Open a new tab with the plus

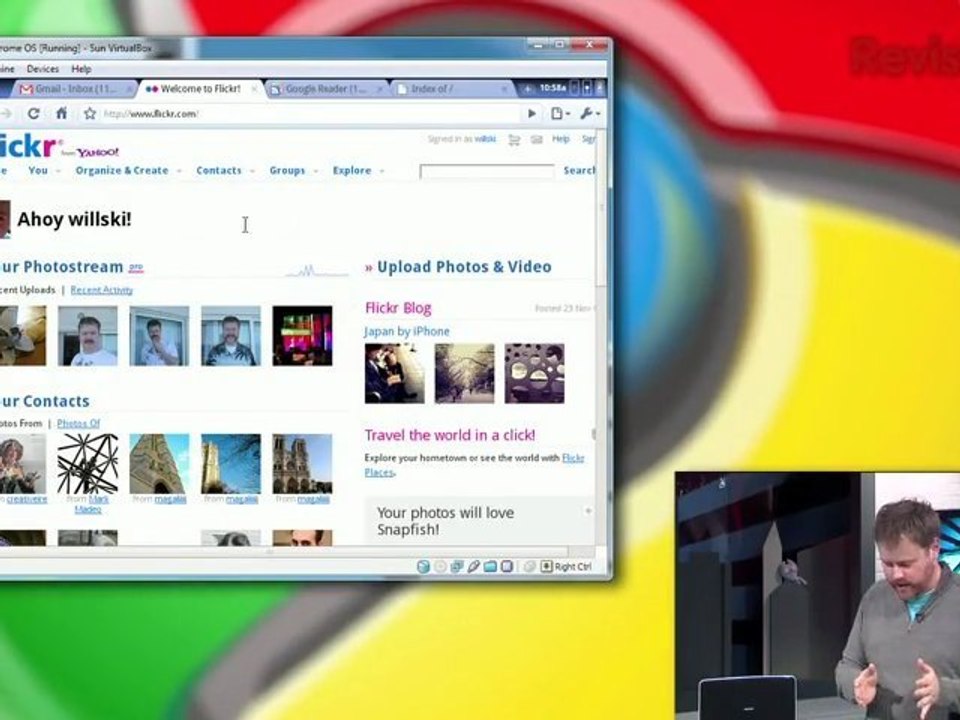(528, 89)
